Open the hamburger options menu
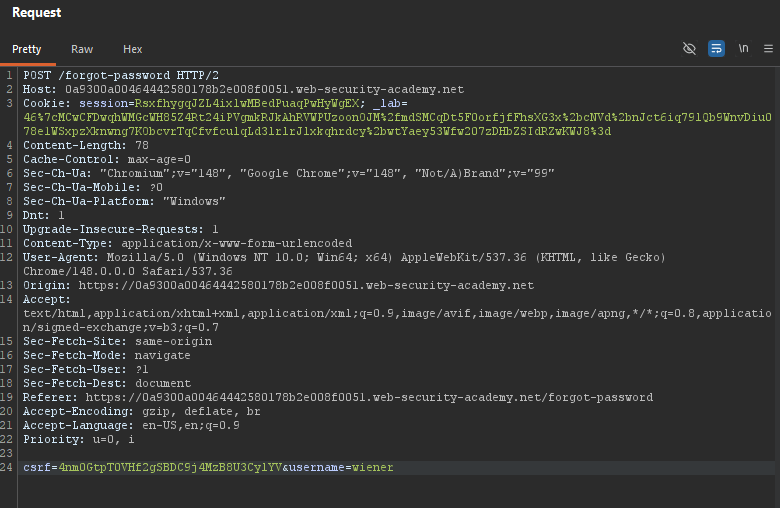 [768, 49]
